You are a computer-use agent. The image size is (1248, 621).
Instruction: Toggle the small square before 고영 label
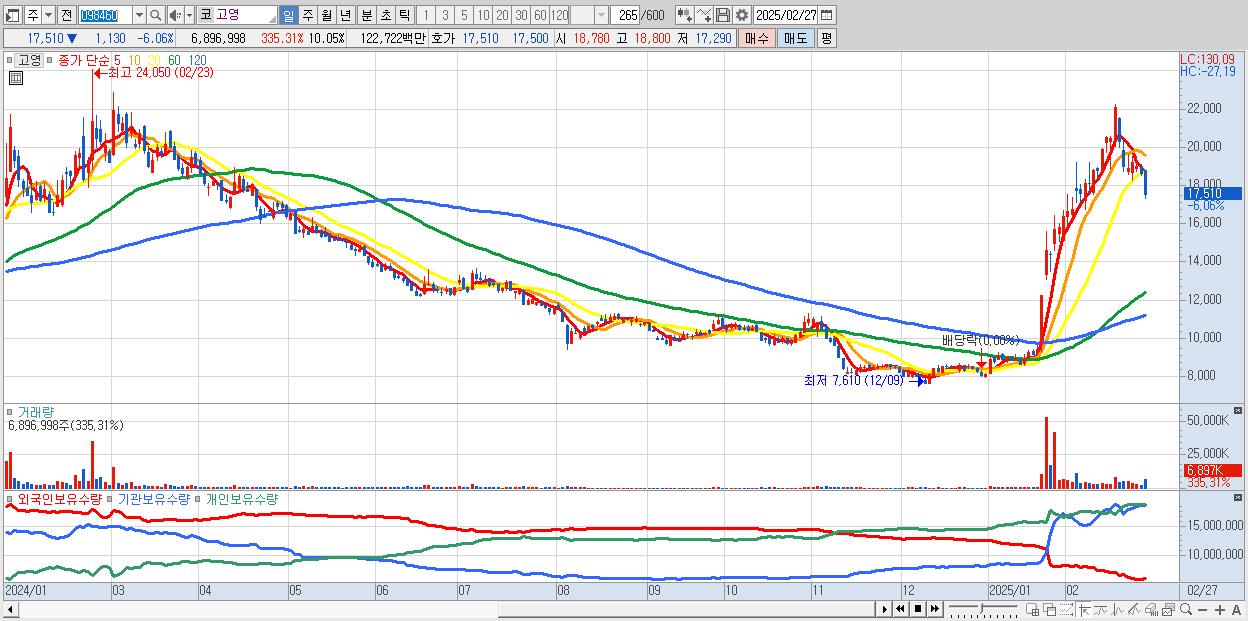(9, 60)
